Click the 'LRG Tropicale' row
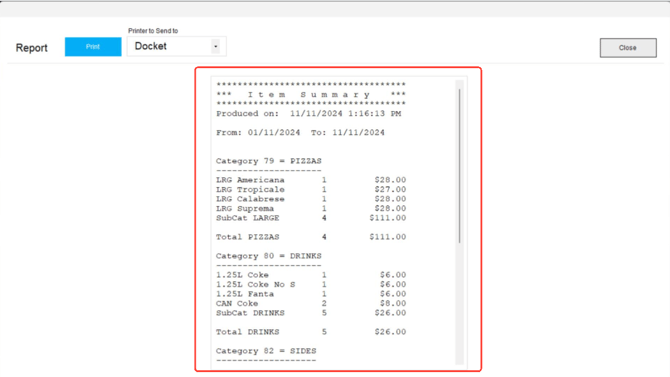Screen dimensions: 670x377 pos(311,189)
